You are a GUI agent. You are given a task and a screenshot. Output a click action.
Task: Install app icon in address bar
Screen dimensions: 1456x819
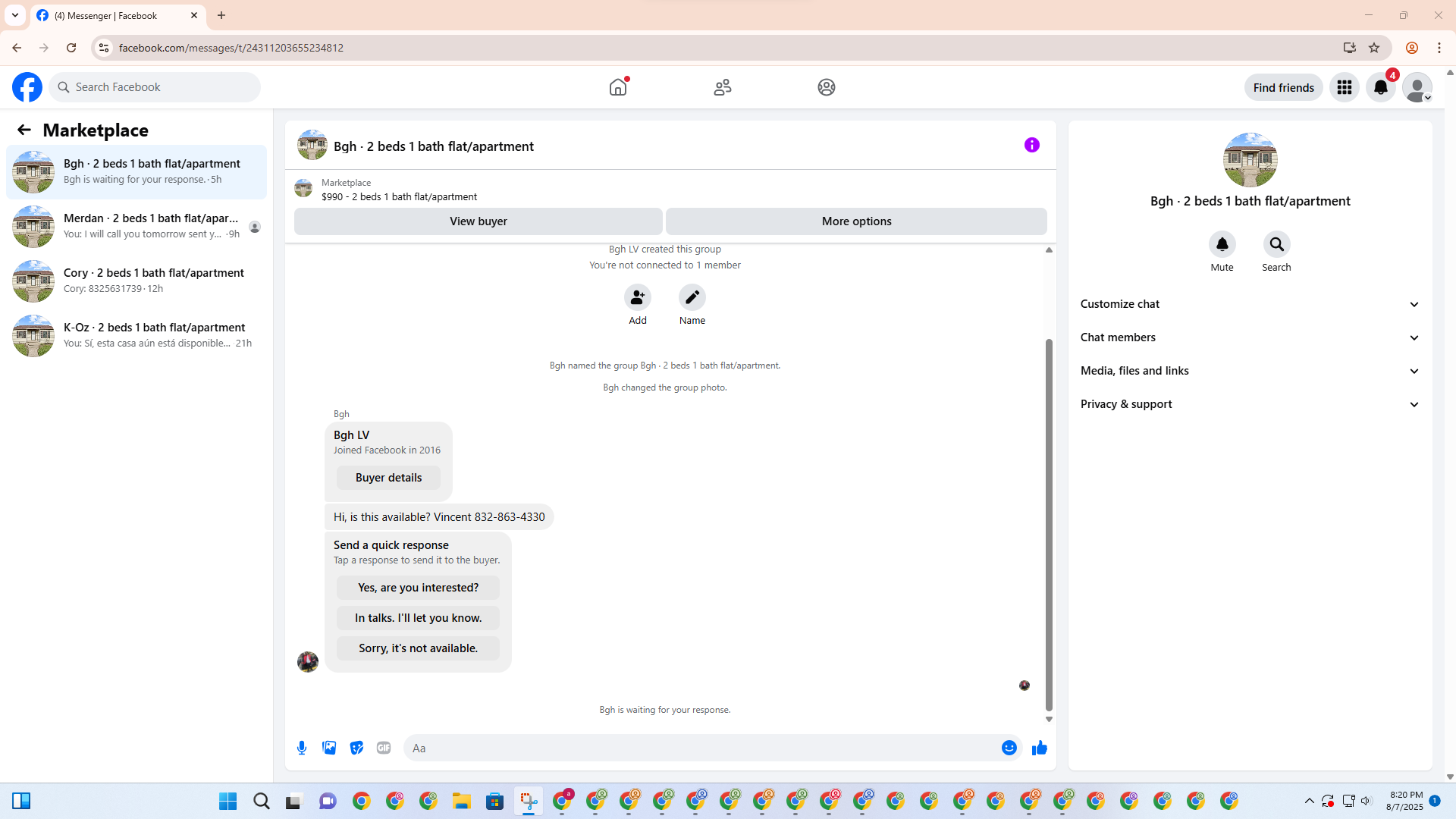pyautogui.click(x=1350, y=48)
